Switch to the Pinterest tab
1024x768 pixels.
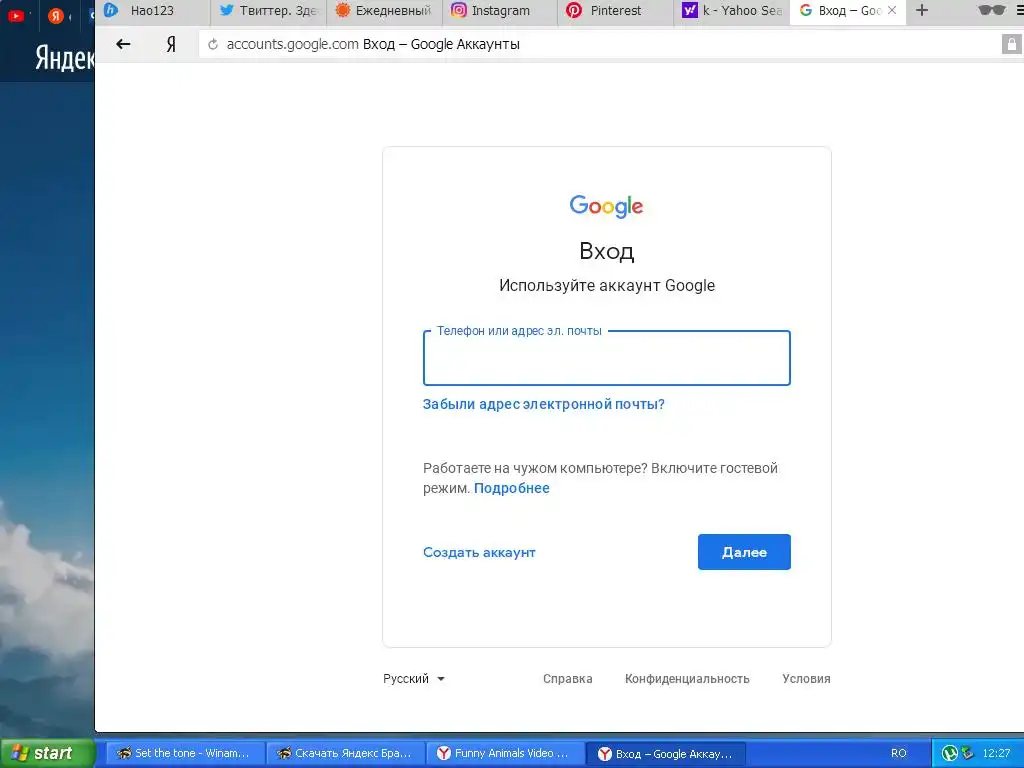tap(616, 10)
